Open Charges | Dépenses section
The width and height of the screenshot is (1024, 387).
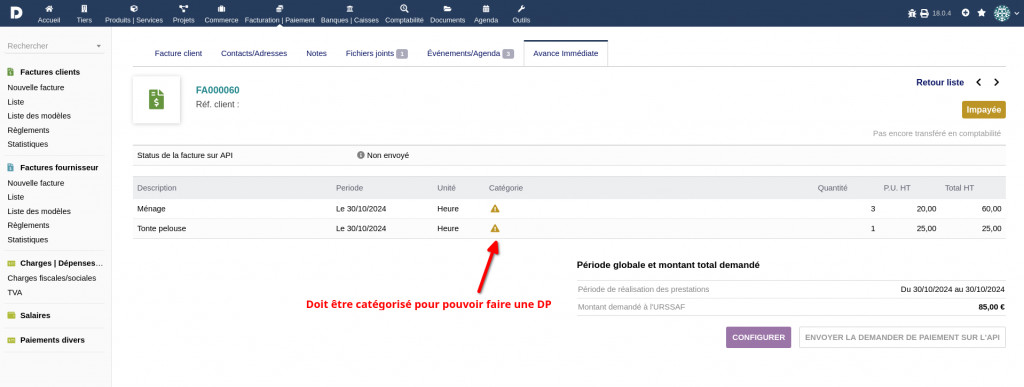pos(62,264)
